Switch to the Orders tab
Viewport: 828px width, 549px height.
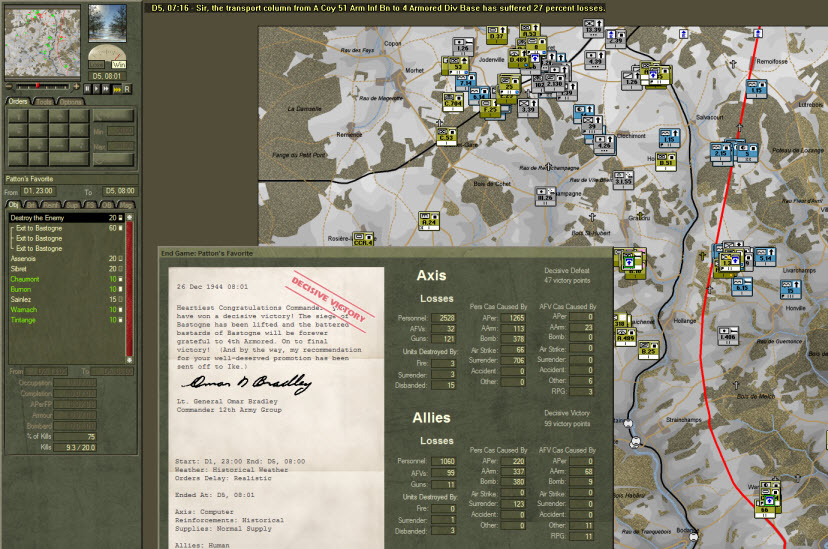(18, 101)
